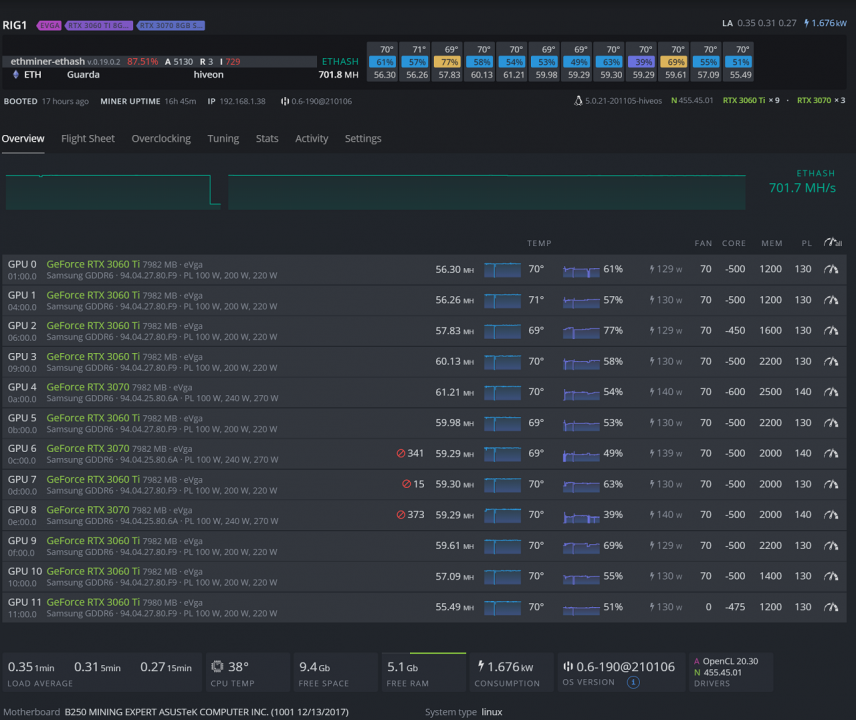Screen dimensions: 856x720
Task: Click the invalid shares icon on GPU 6
Action: (401, 453)
